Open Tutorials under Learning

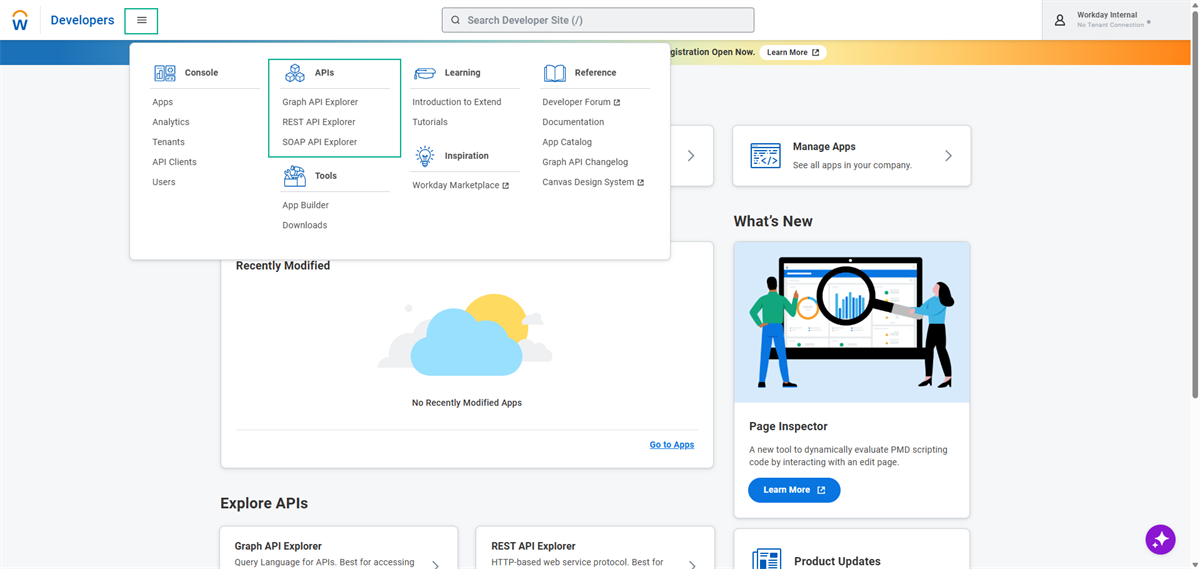click(x=430, y=122)
